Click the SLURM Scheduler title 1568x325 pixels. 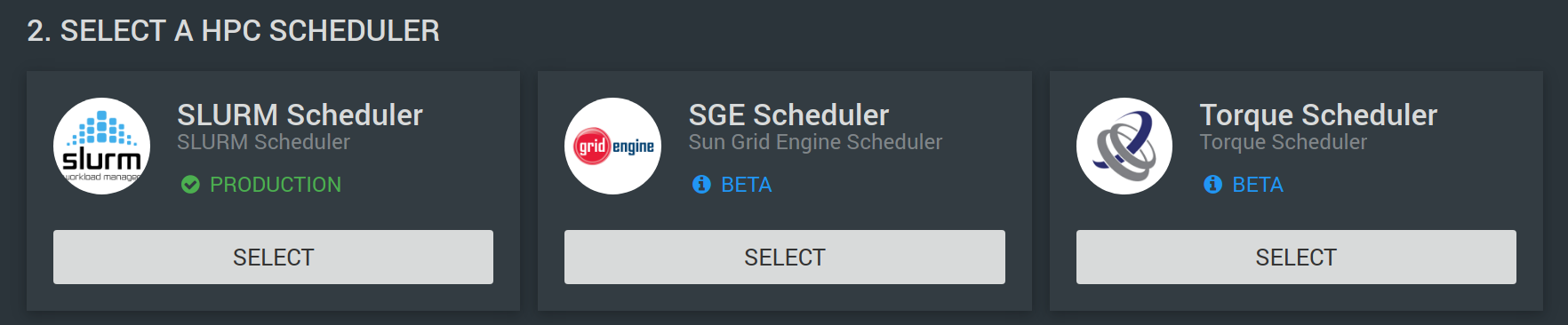coord(300,115)
